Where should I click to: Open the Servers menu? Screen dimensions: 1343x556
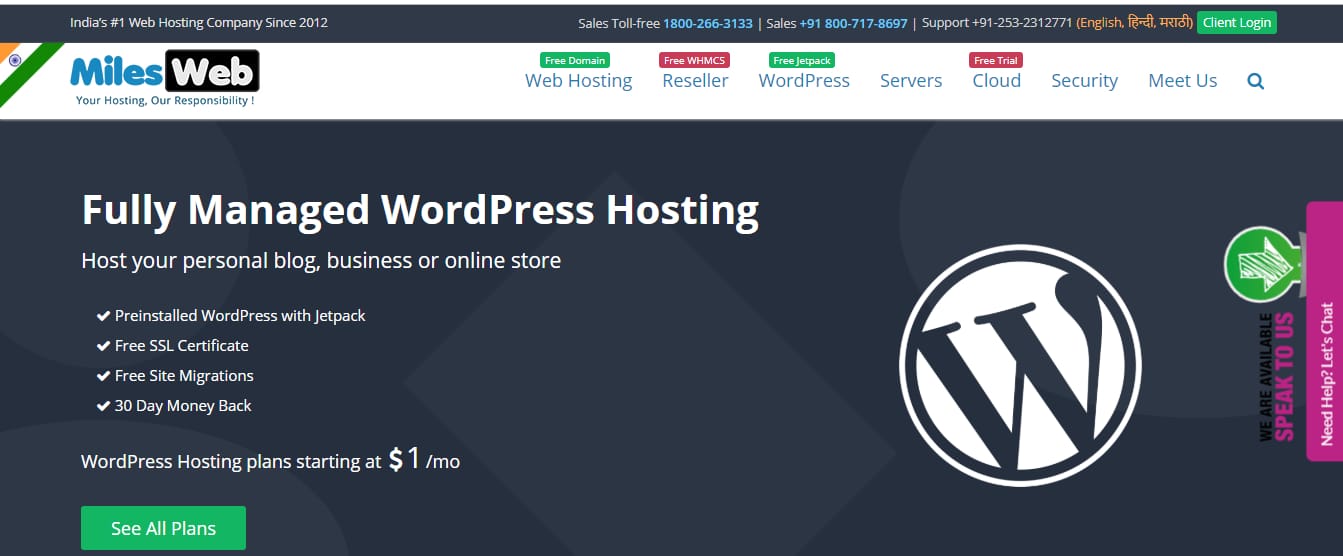click(x=911, y=81)
